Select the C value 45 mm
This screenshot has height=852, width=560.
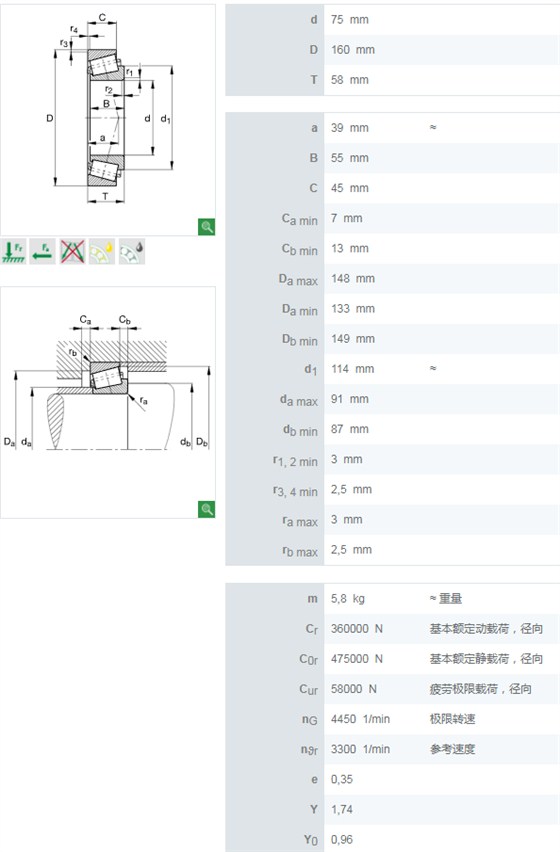point(350,188)
